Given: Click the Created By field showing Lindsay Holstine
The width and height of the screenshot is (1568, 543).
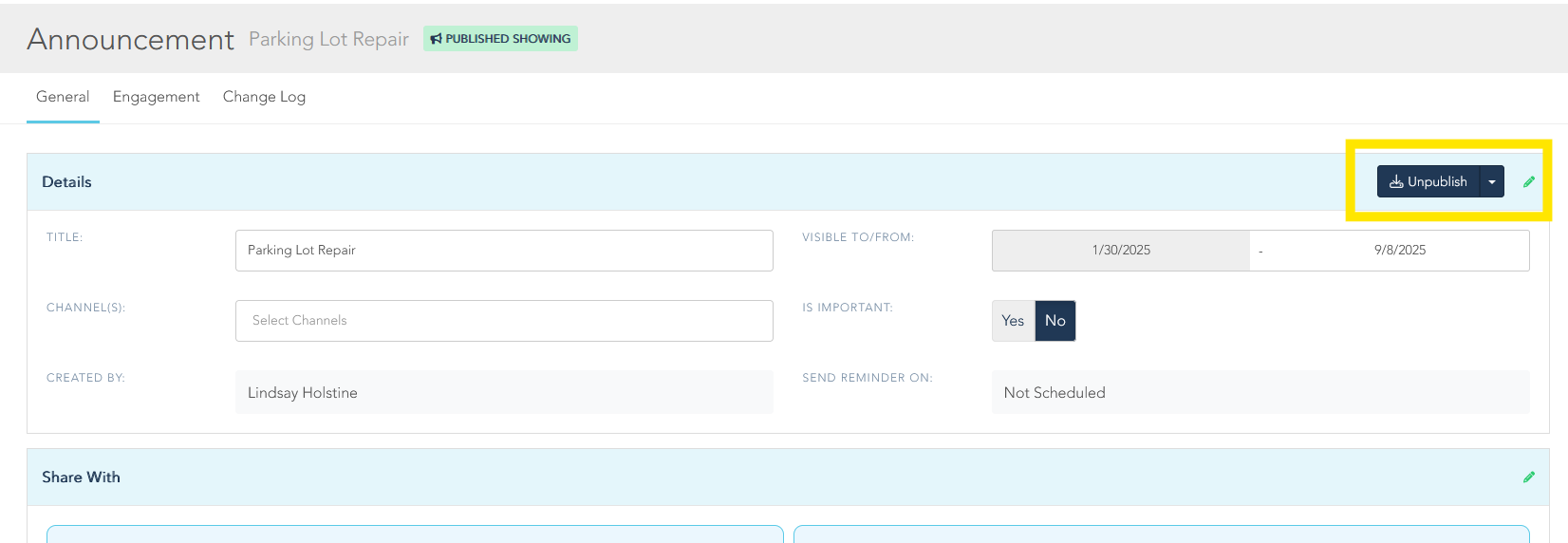Looking at the screenshot, I should click(x=503, y=392).
